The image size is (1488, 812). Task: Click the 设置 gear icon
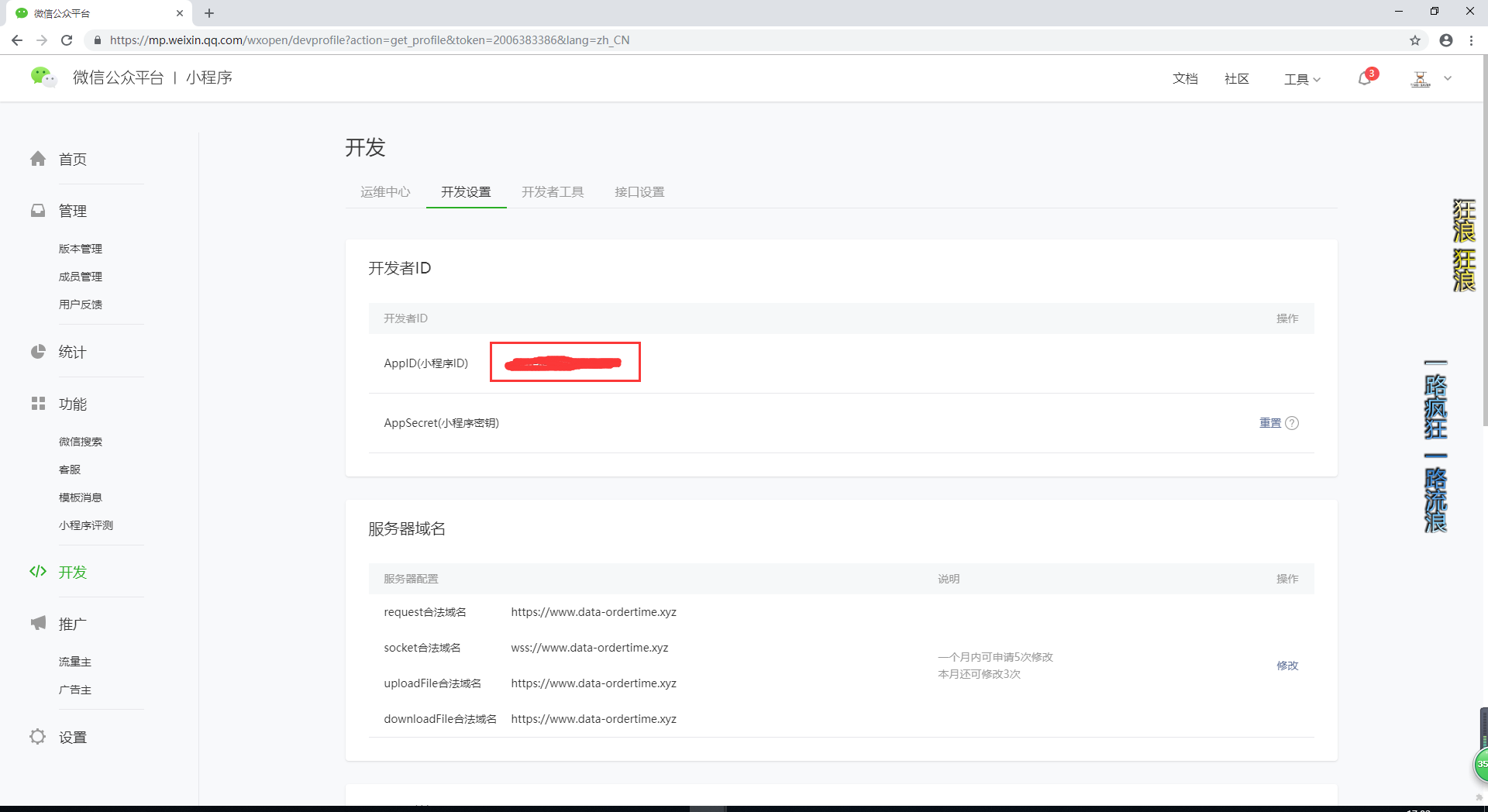click(x=38, y=737)
